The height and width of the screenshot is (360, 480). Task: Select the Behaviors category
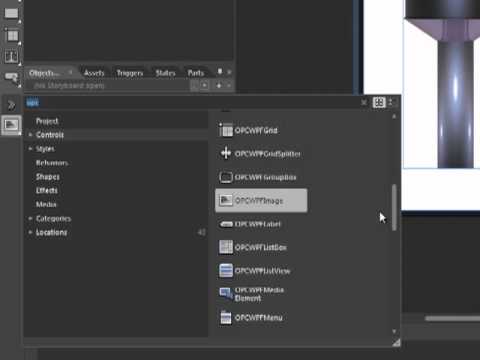52,163
